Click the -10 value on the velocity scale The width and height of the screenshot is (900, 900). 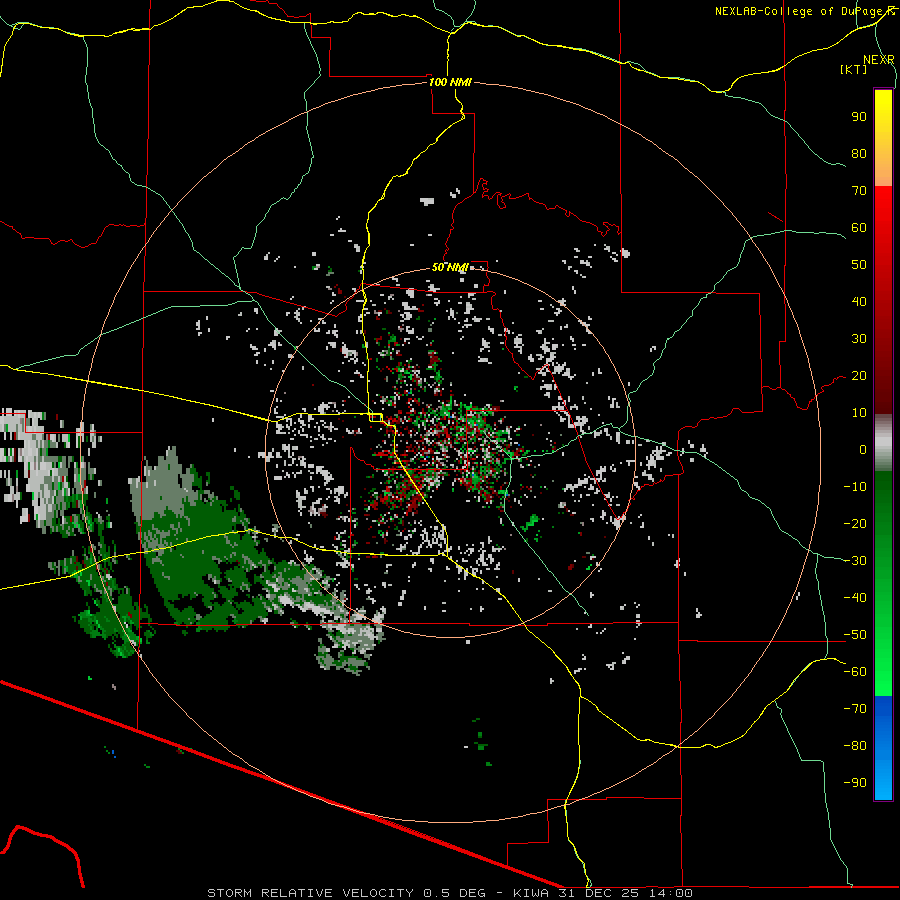click(x=855, y=487)
